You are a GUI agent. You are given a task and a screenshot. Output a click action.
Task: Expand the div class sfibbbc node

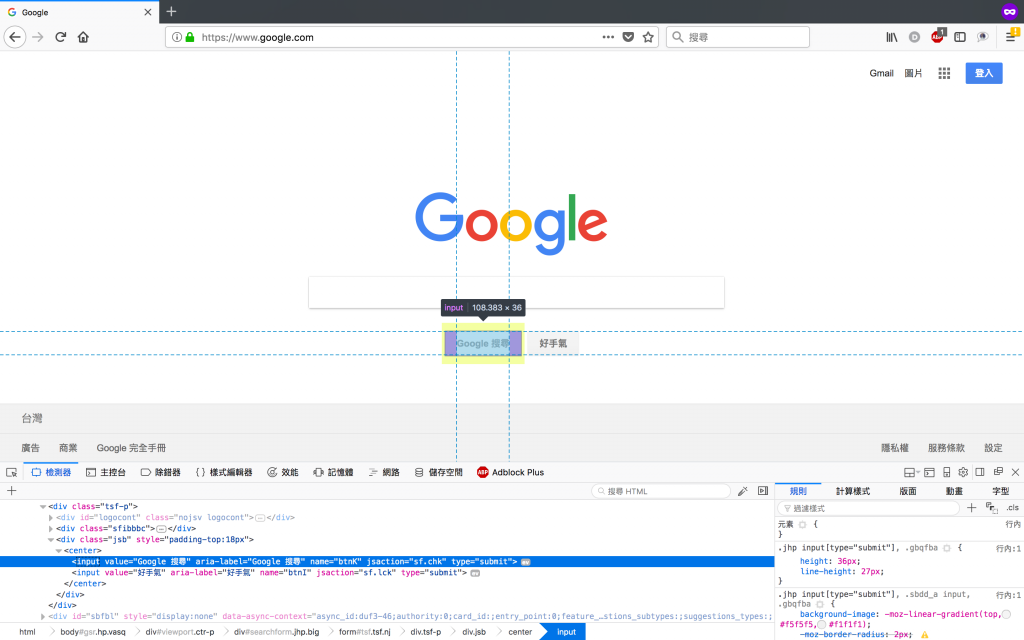[51, 529]
